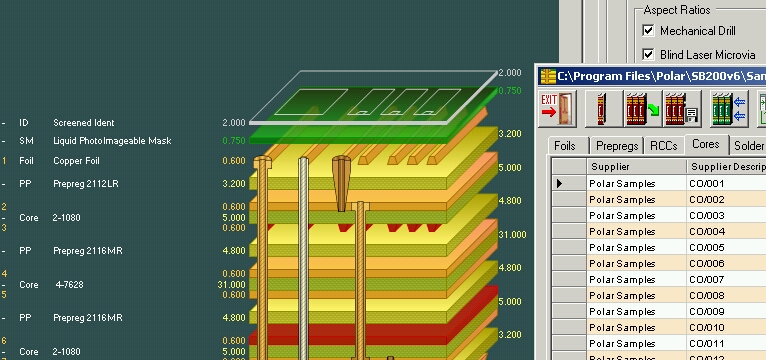Click the 3.200 thickness beside Prepreg 2112LR

click(234, 184)
